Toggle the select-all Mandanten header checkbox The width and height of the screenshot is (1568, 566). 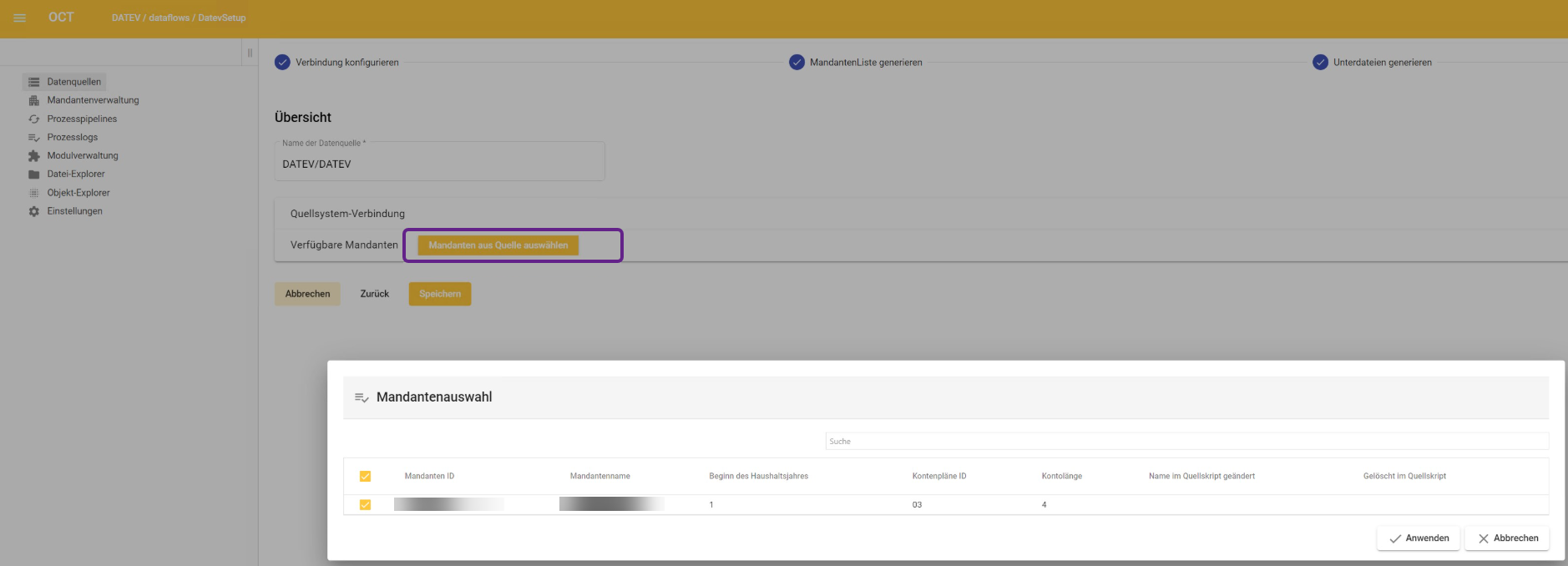tap(365, 476)
